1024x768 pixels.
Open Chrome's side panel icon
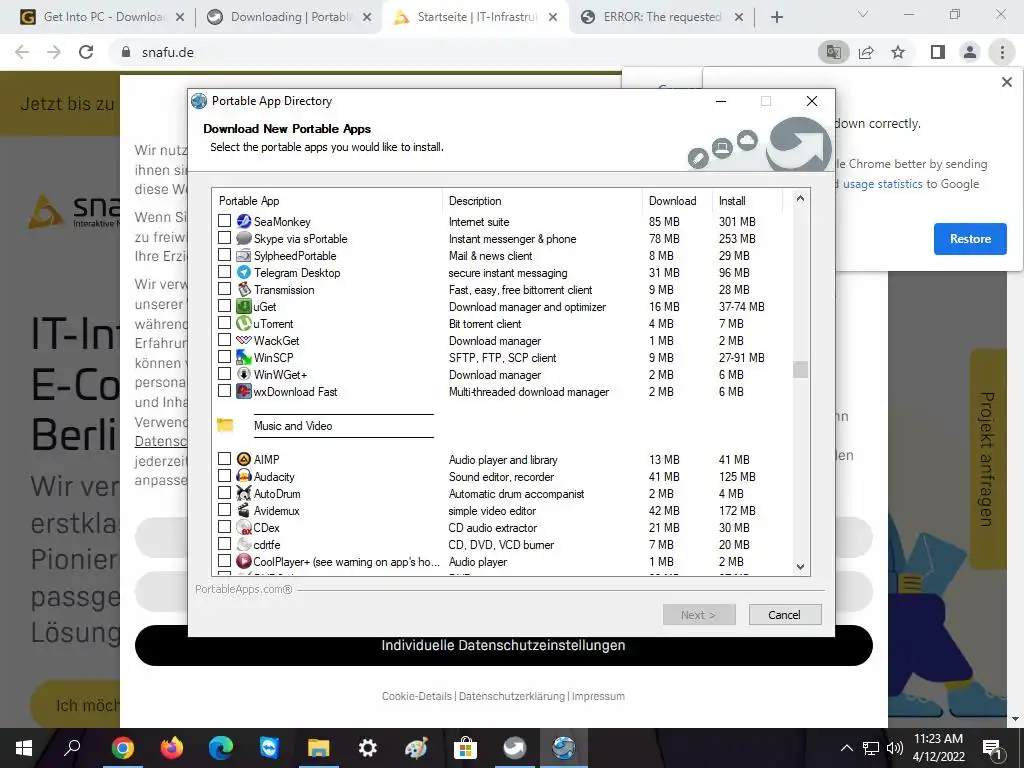tap(938, 52)
